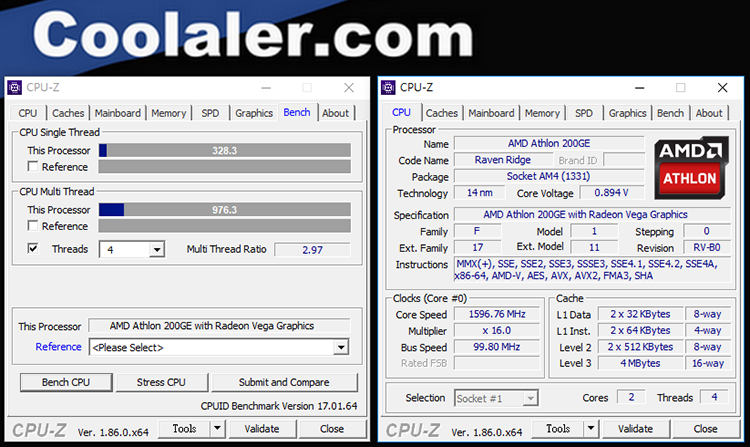This screenshot has height=447, width=750.
Task: Click Validate button in left Bench window
Action: tap(262, 428)
